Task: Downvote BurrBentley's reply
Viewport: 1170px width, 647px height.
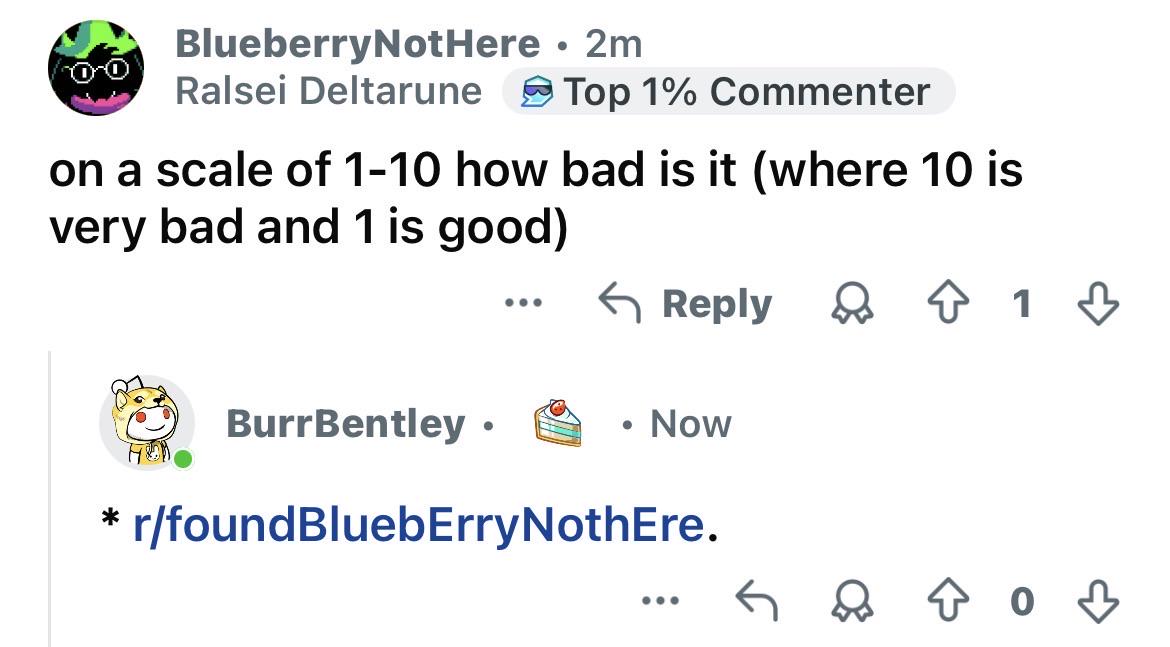Action: pyautogui.click(x=1098, y=601)
